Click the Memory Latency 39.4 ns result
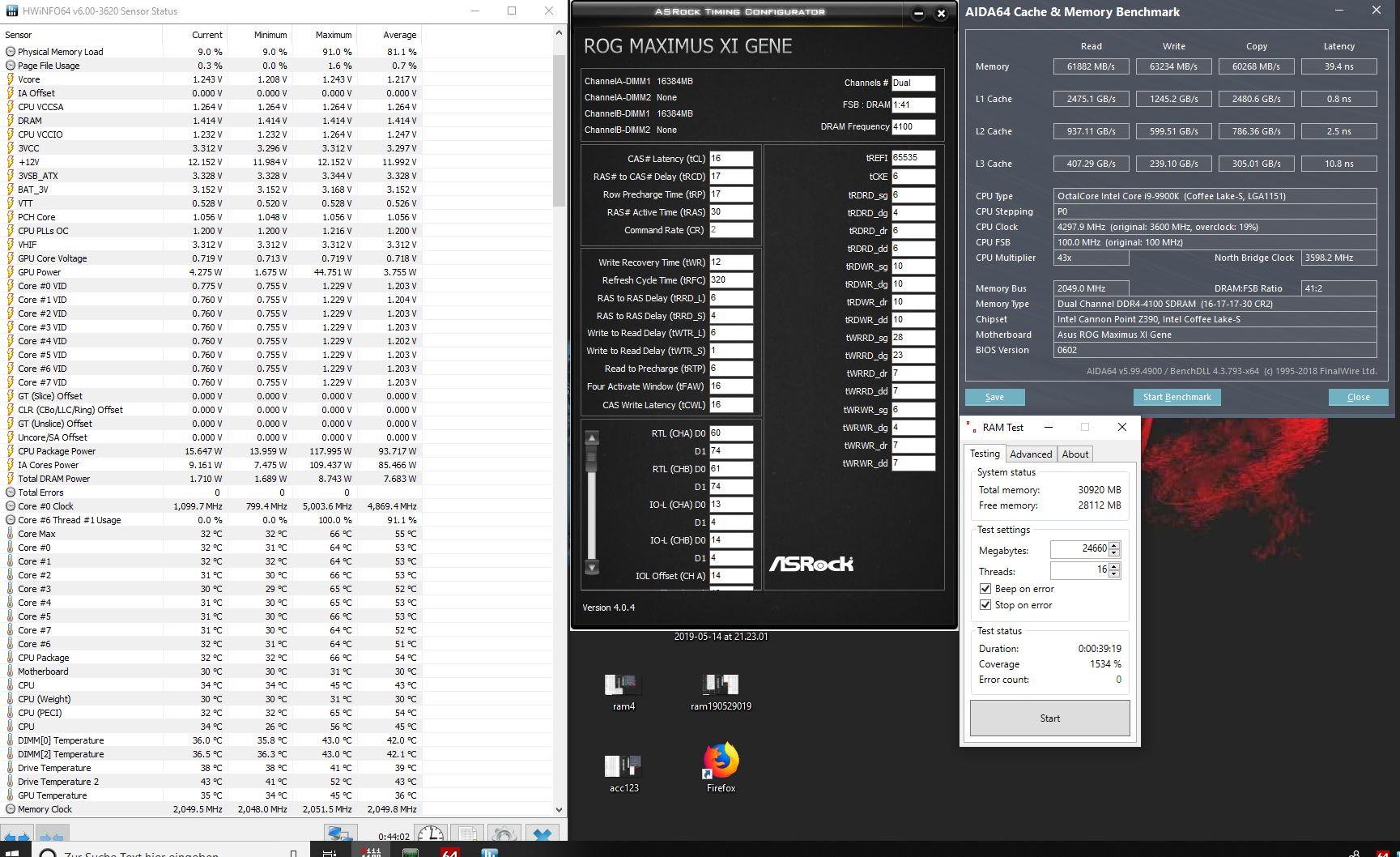The height and width of the screenshot is (857, 1400). click(1338, 66)
